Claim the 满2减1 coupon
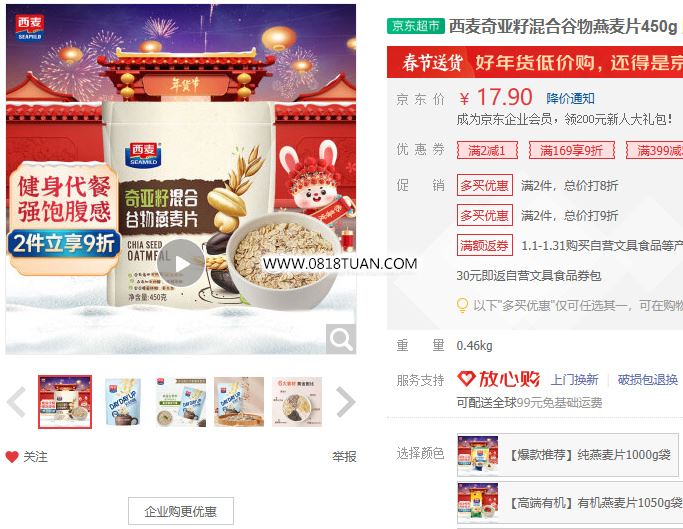Screen dimensions: 683x529 click(x=487, y=150)
